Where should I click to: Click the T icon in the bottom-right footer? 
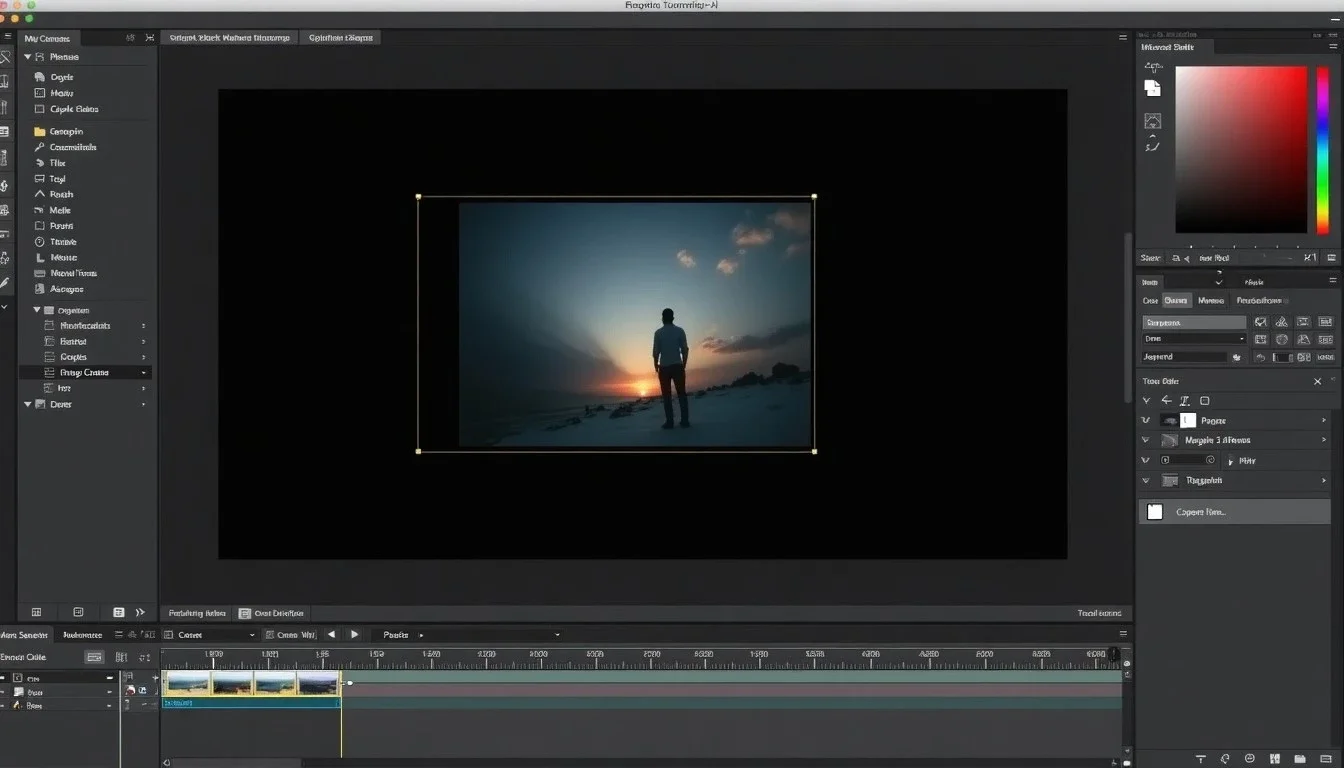1201,759
